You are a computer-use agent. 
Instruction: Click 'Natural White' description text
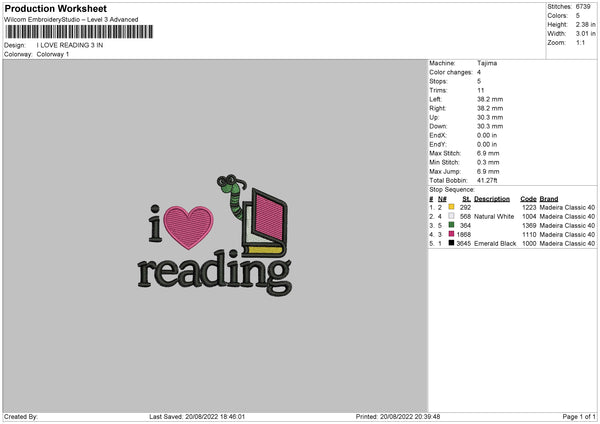[x=494, y=217]
